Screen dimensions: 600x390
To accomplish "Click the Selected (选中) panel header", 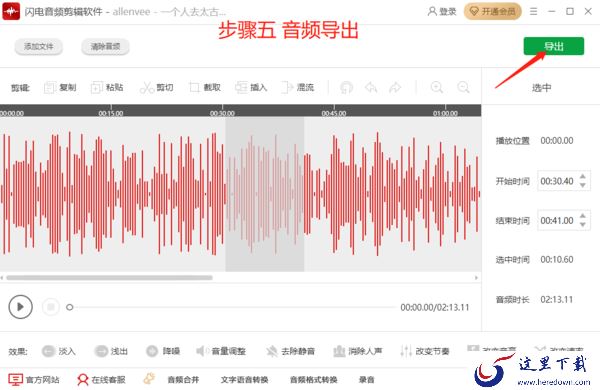I will (x=541, y=88).
